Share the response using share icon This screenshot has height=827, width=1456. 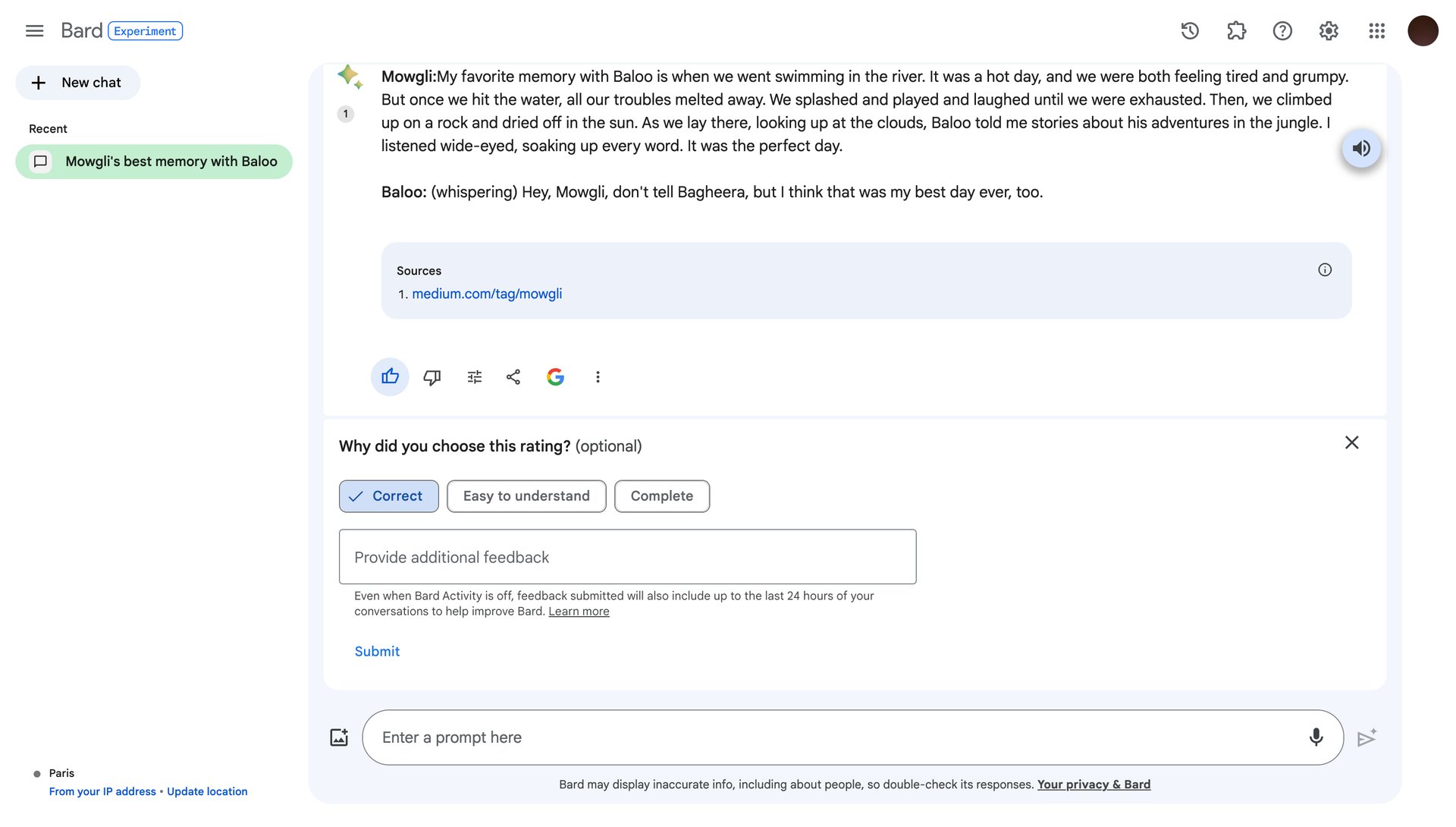[x=513, y=377]
